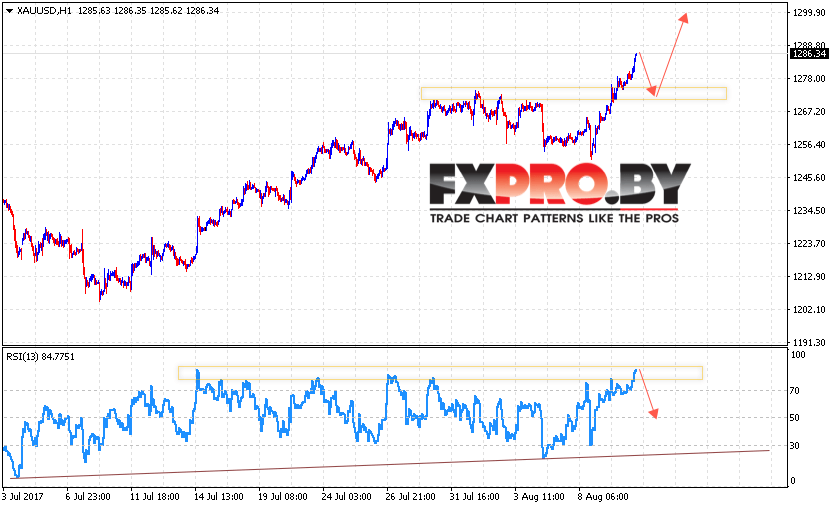Click the XAUUSD,H1 symbol title
830x508 pixels.
tap(44, 11)
